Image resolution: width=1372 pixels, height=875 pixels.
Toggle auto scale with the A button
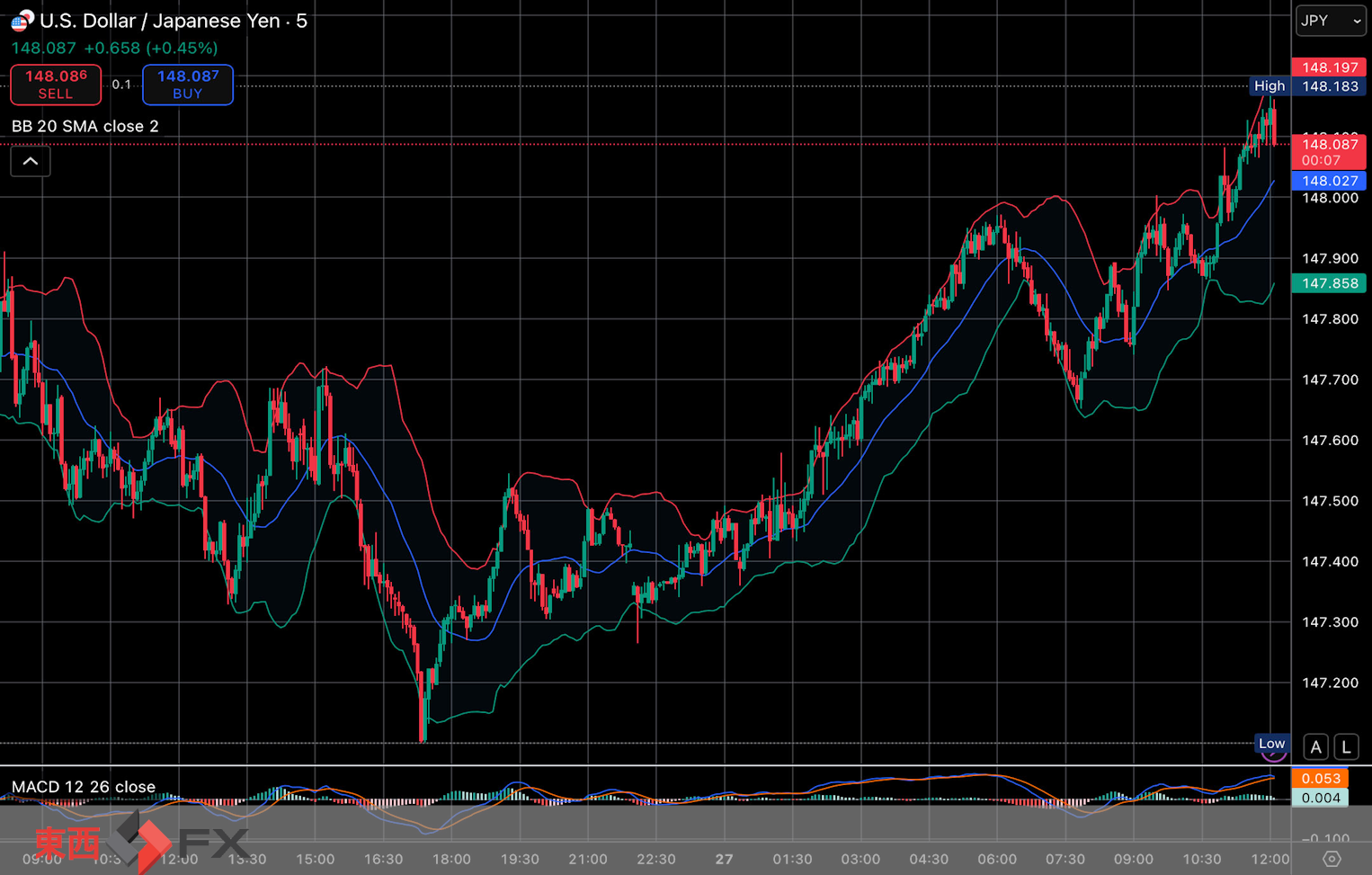pos(1316,747)
